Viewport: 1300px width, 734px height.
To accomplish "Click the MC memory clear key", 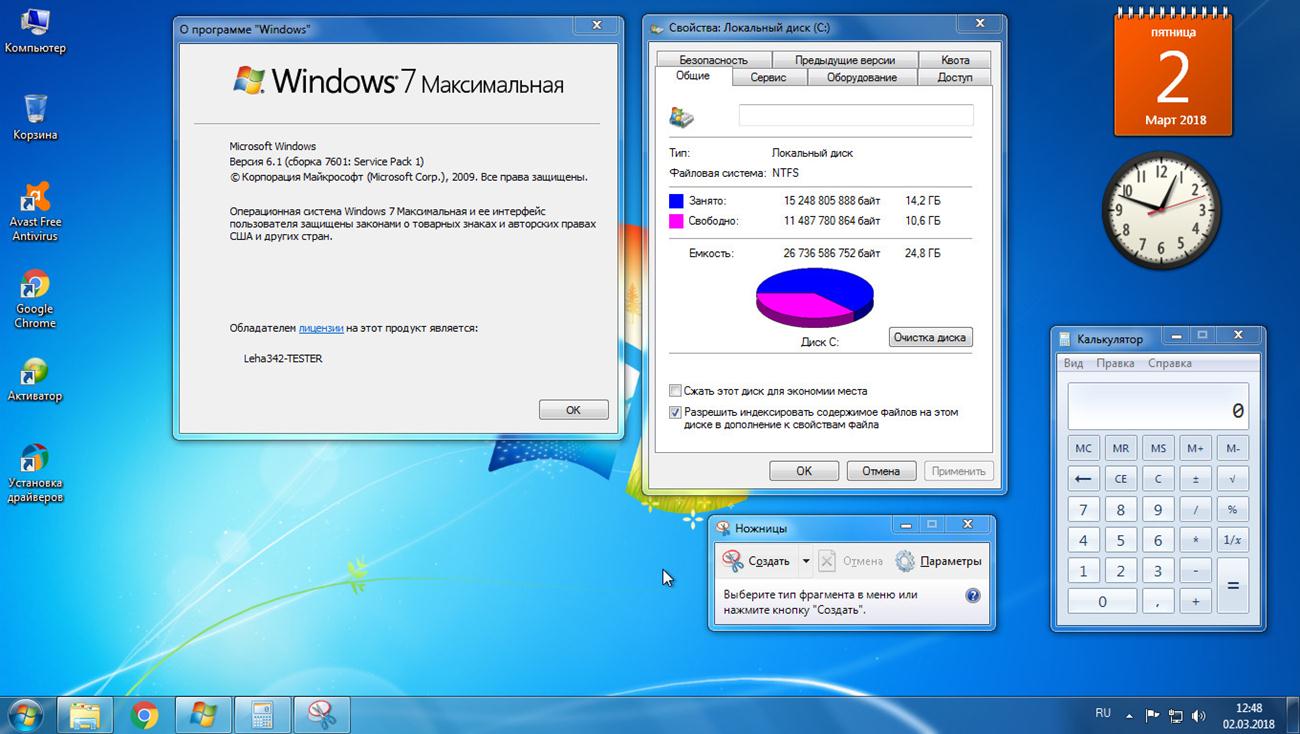I will [1083, 448].
